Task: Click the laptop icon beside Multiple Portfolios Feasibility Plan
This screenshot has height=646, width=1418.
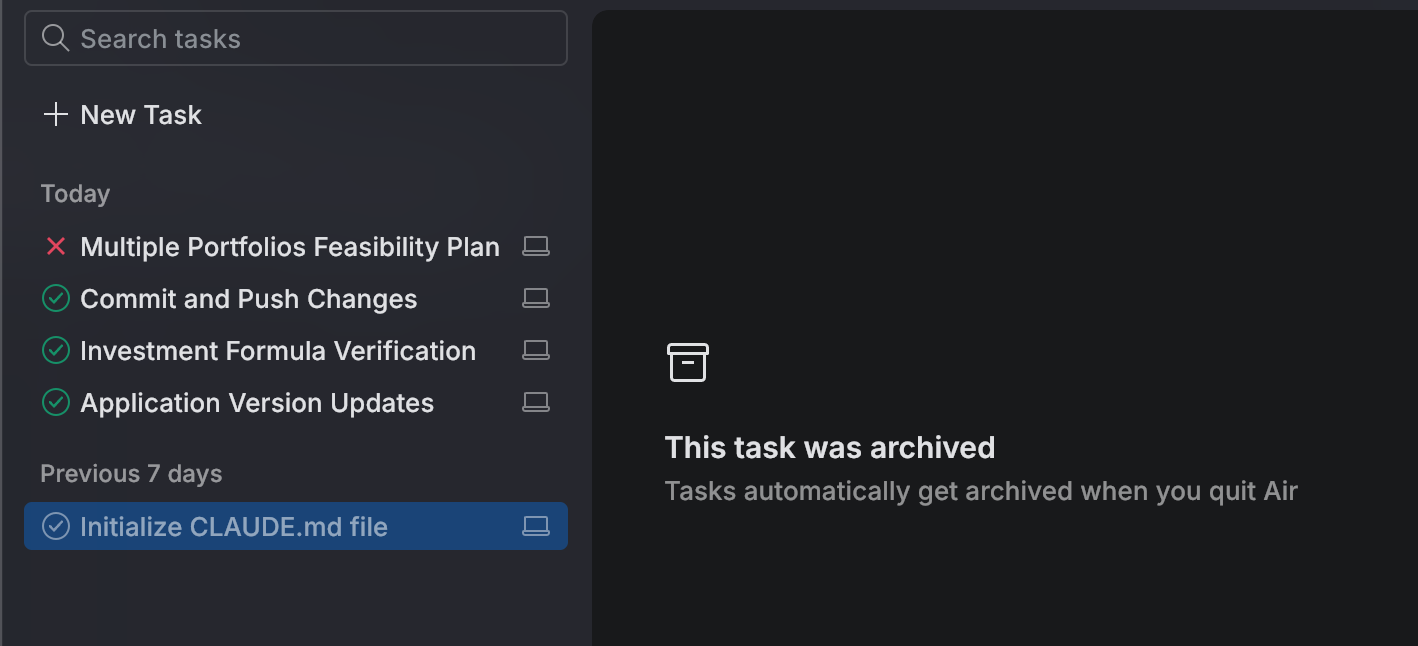Action: click(535, 246)
